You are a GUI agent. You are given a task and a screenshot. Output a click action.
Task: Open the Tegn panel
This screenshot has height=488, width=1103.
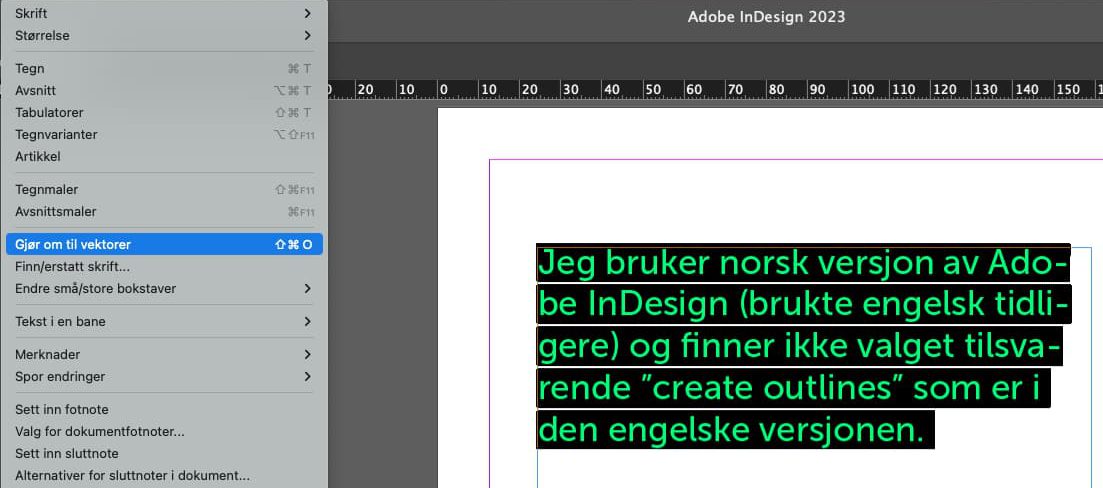click(30, 69)
